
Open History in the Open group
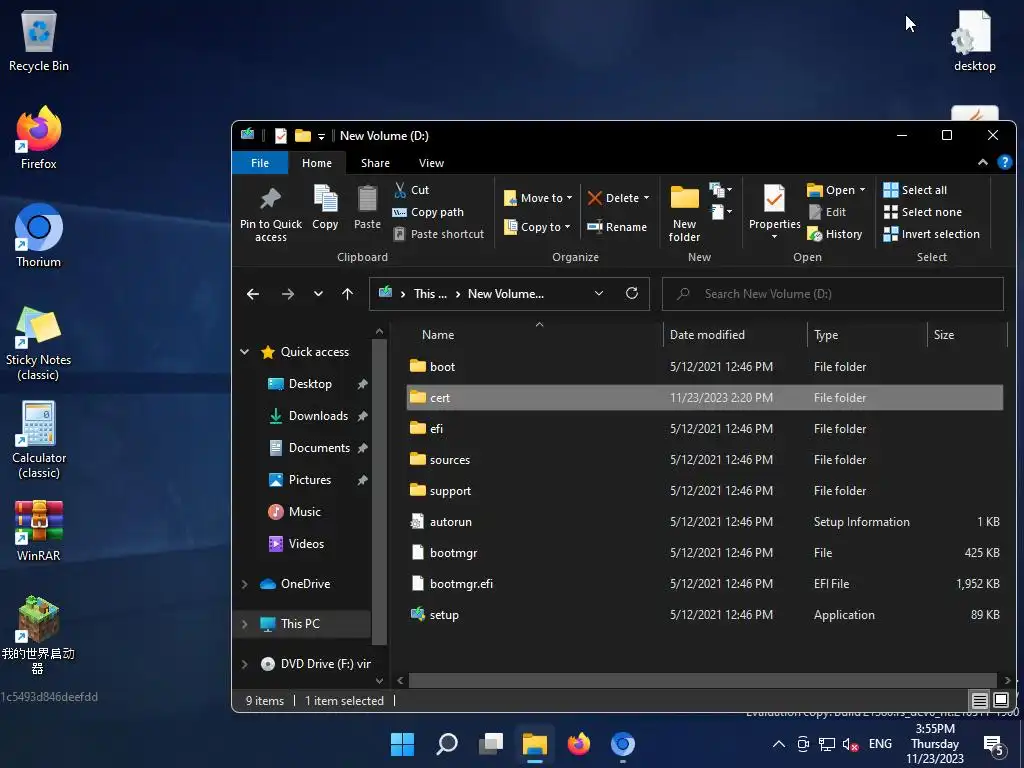835,234
